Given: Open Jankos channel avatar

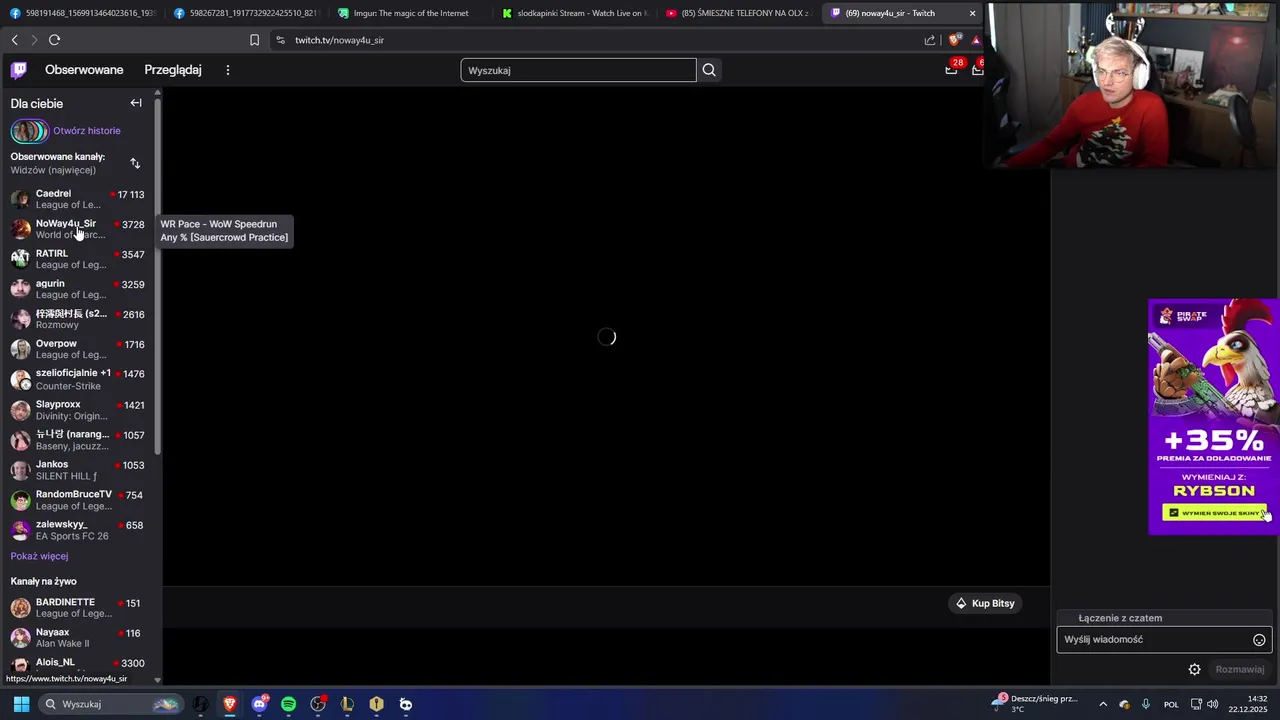Looking at the screenshot, I should point(20,470).
